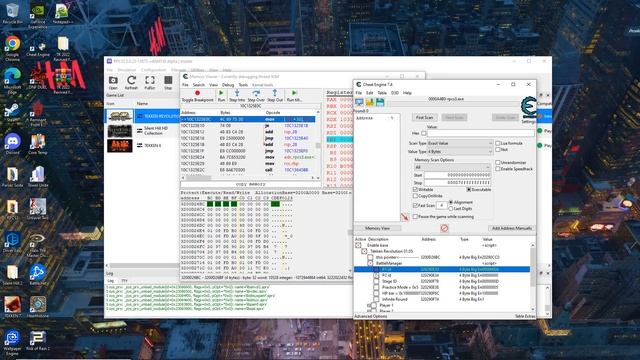This screenshot has width=640, height=360.
Task: Toggle the Enable base script checkbox
Action: point(358,245)
